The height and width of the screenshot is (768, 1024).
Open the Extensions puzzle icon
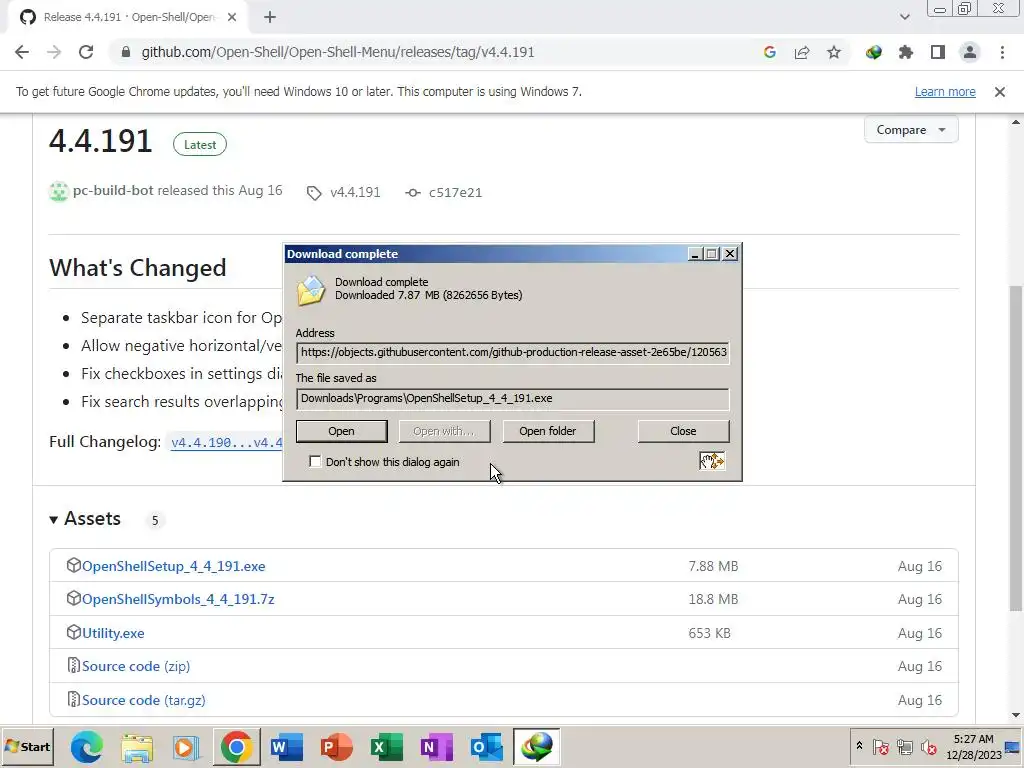tap(906, 52)
